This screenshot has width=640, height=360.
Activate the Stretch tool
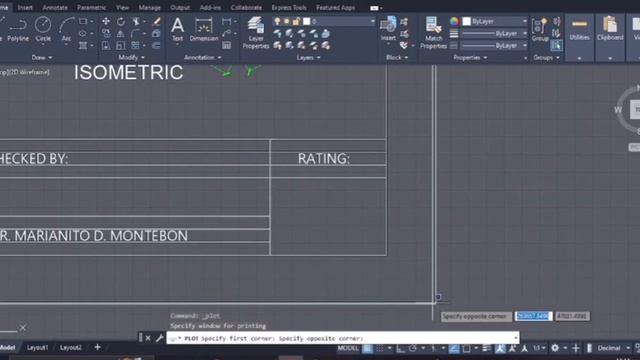(x=106, y=45)
